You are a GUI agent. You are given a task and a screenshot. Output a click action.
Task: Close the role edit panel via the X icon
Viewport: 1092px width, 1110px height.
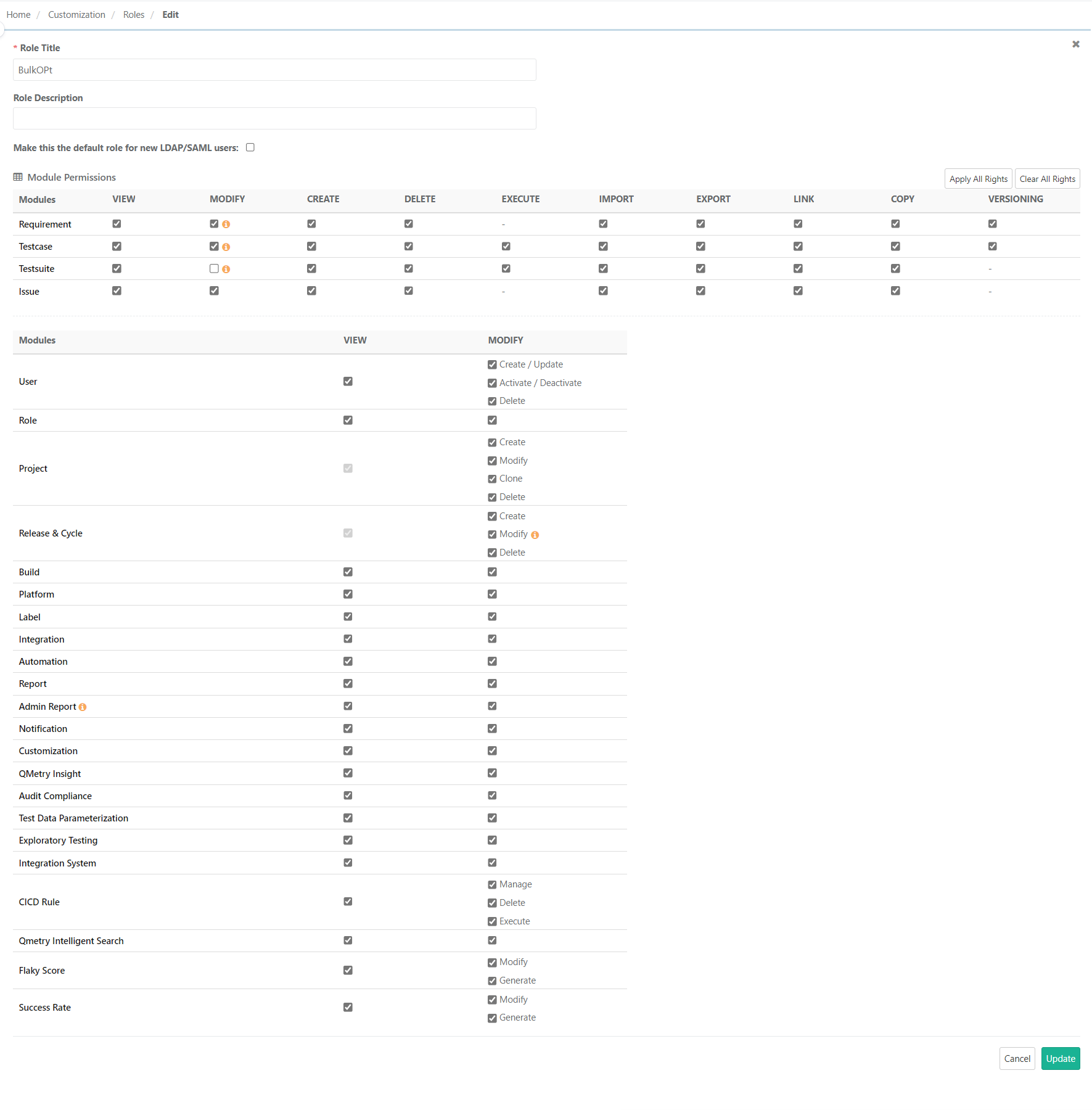point(1076,44)
